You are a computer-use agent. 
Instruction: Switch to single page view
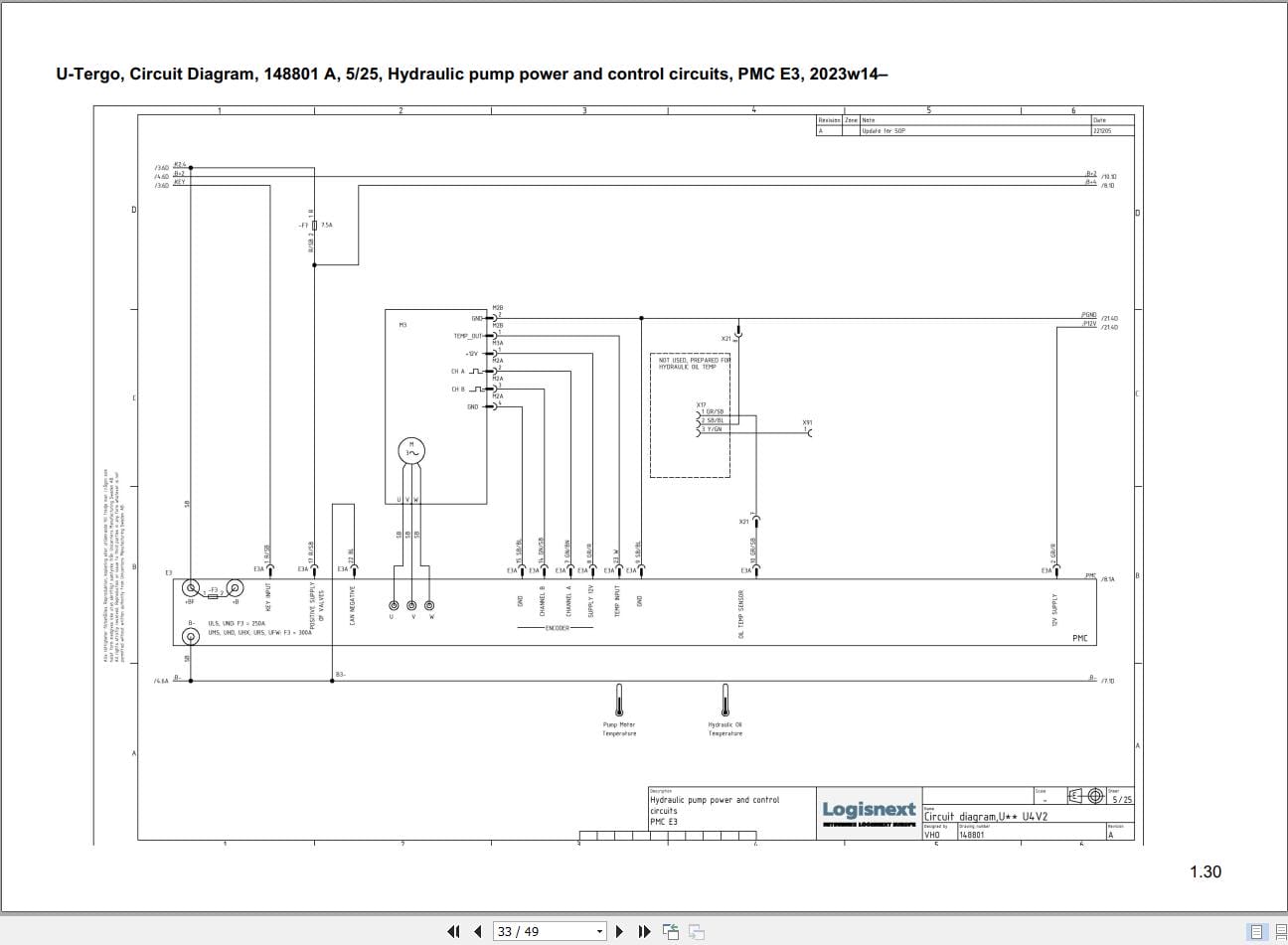[1257, 931]
